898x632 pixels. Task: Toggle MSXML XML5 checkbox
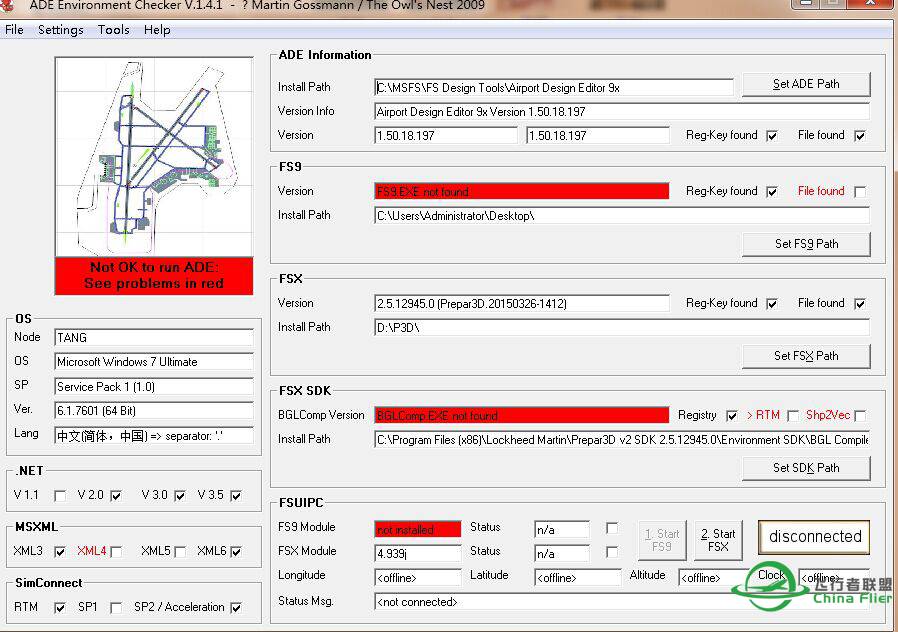click(x=180, y=552)
